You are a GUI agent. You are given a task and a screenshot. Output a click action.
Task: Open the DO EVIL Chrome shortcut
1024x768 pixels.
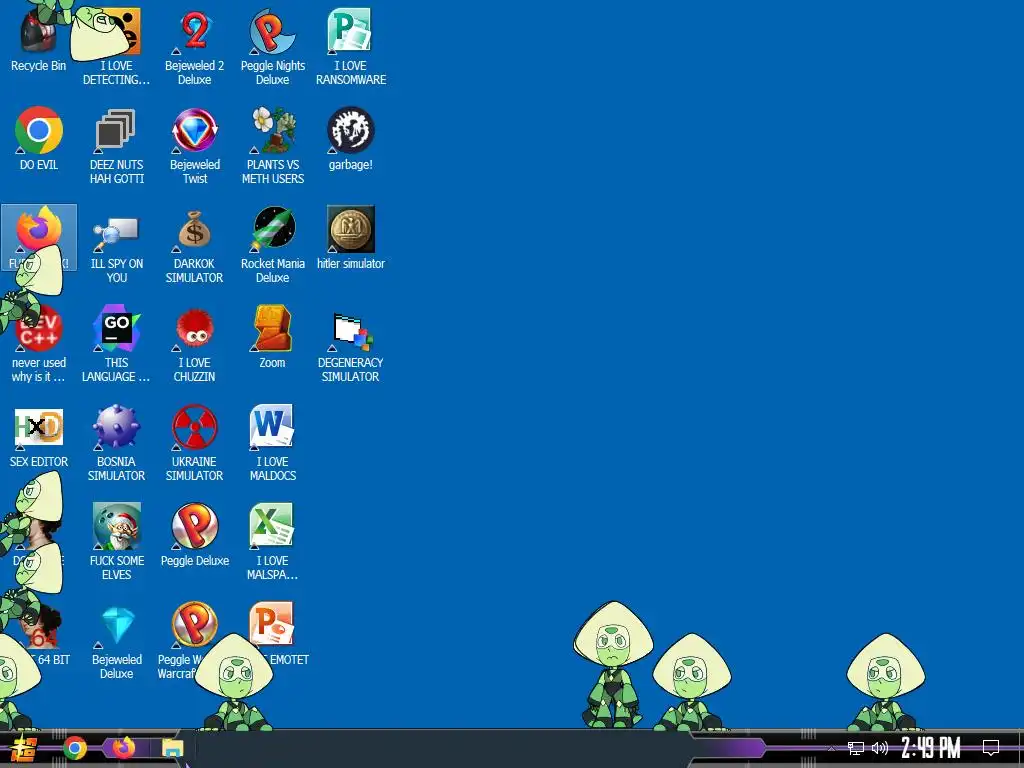pos(39,138)
